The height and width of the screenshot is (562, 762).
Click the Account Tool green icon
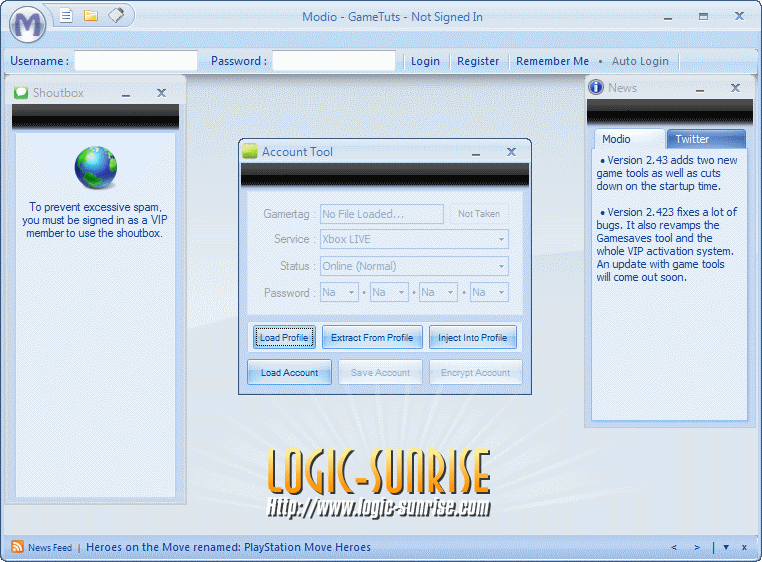[250, 151]
